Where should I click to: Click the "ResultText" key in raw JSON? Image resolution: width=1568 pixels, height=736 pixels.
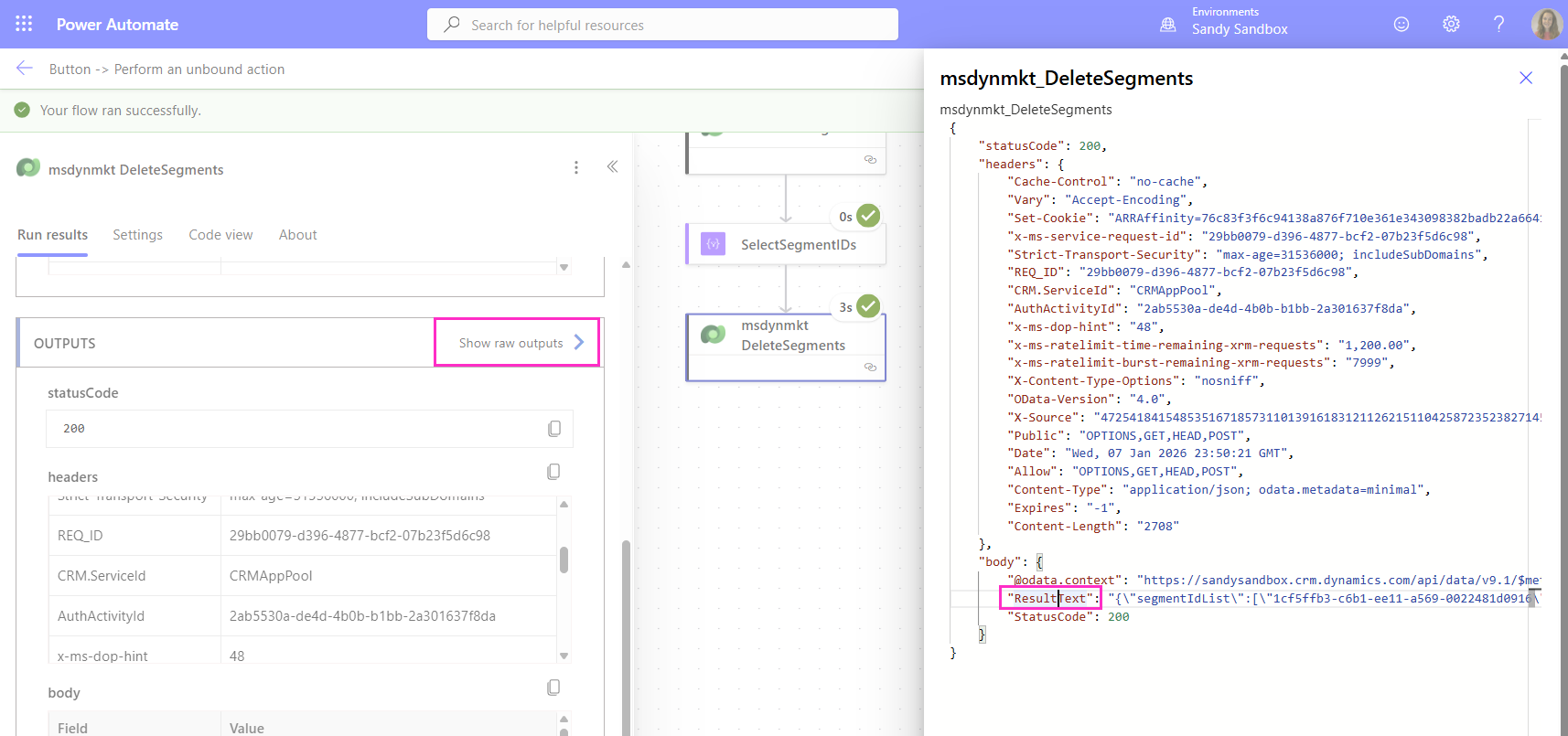coord(1051,598)
